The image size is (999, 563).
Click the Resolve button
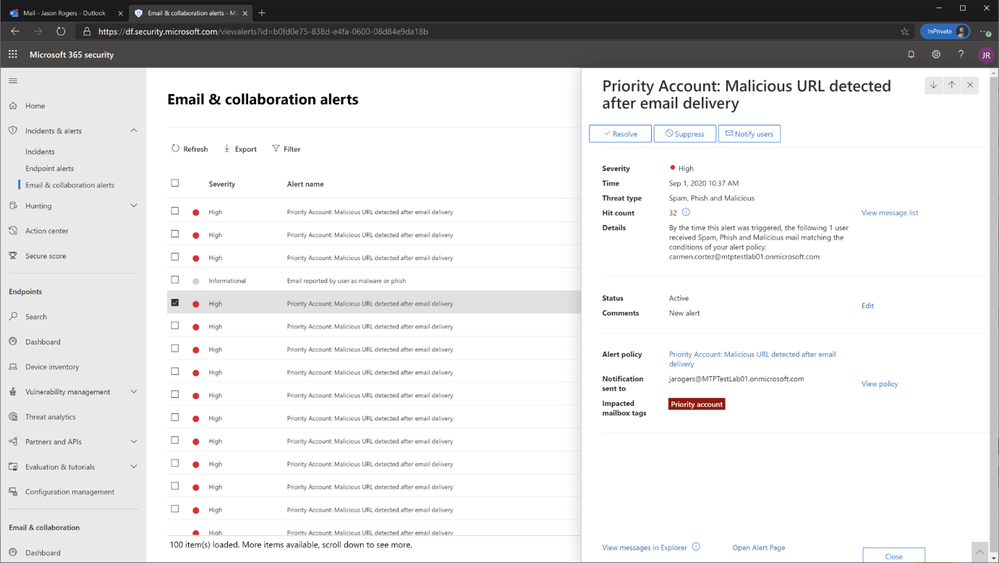coord(620,134)
